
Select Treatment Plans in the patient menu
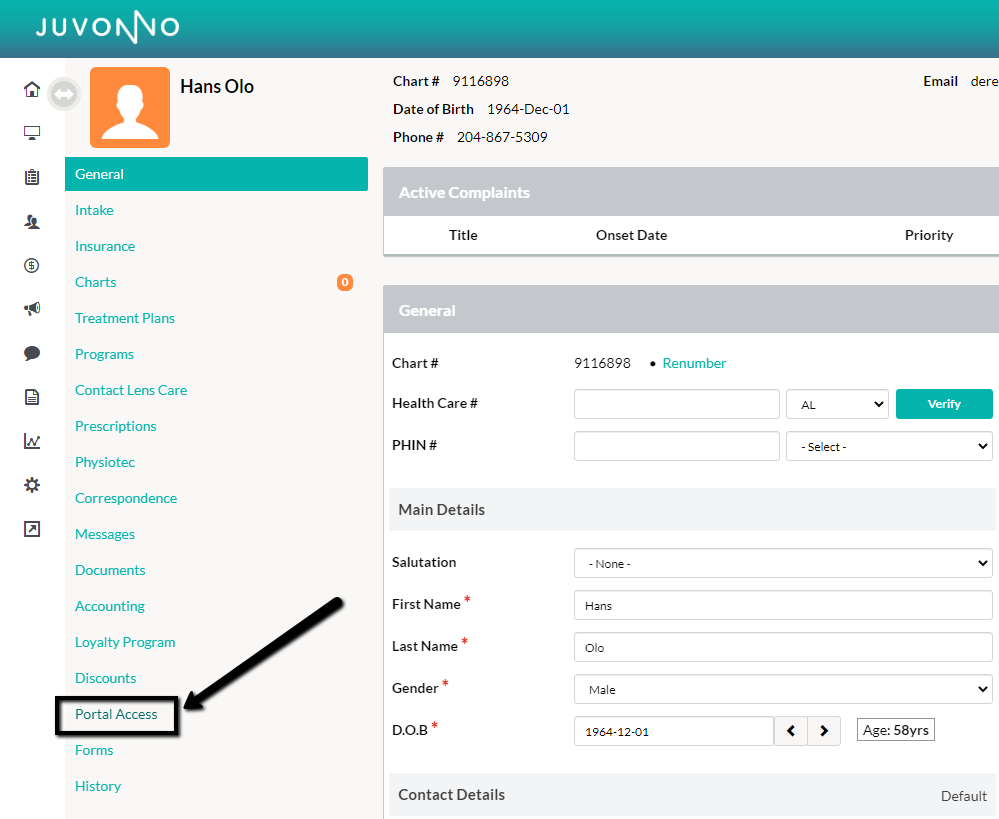click(125, 318)
